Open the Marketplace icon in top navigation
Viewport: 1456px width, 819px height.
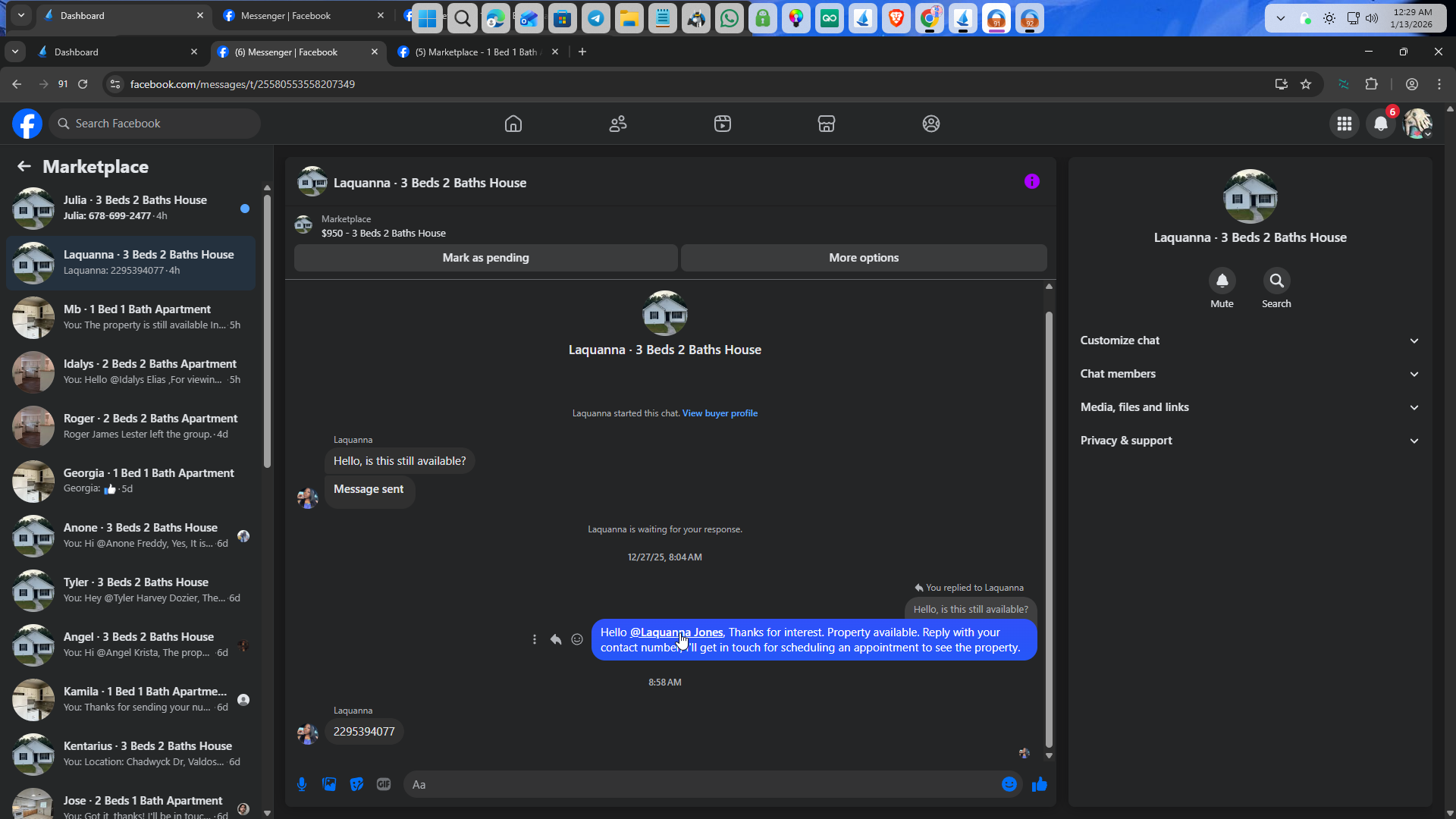point(826,124)
